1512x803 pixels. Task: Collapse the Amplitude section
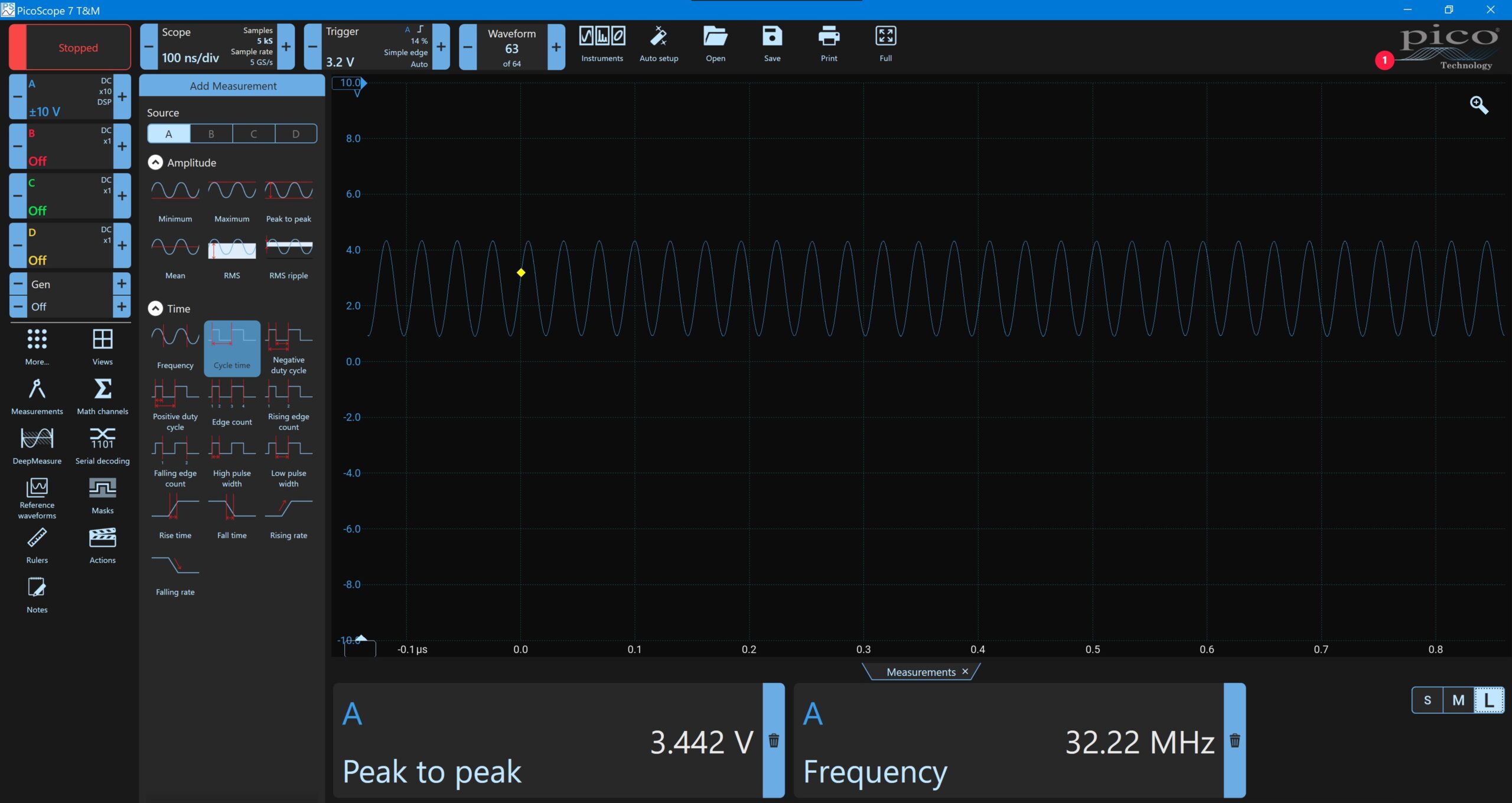coord(155,162)
